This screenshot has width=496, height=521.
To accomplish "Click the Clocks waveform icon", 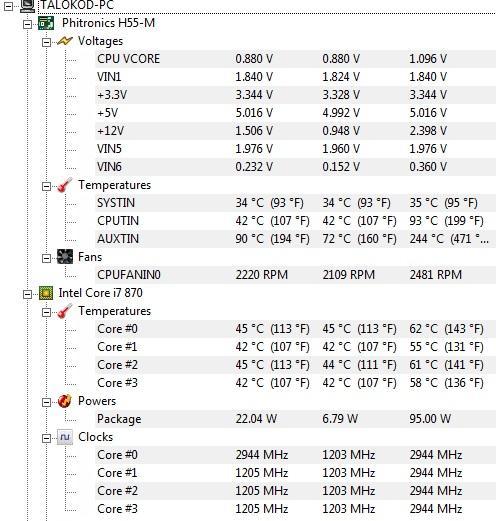I will [x=65, y=437].
